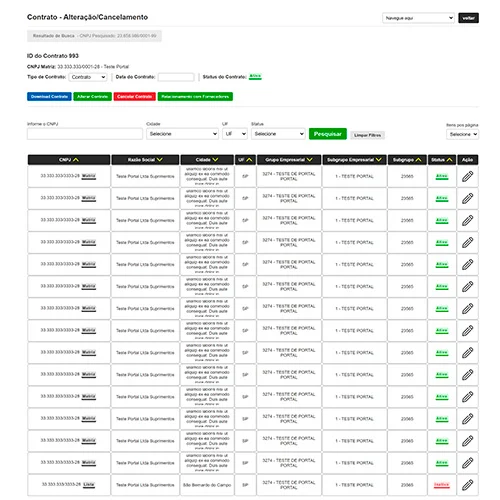The height and width of the screenshot is (500, 500).
Task: Sort the table by Cidade column
Action: point(207,160)
